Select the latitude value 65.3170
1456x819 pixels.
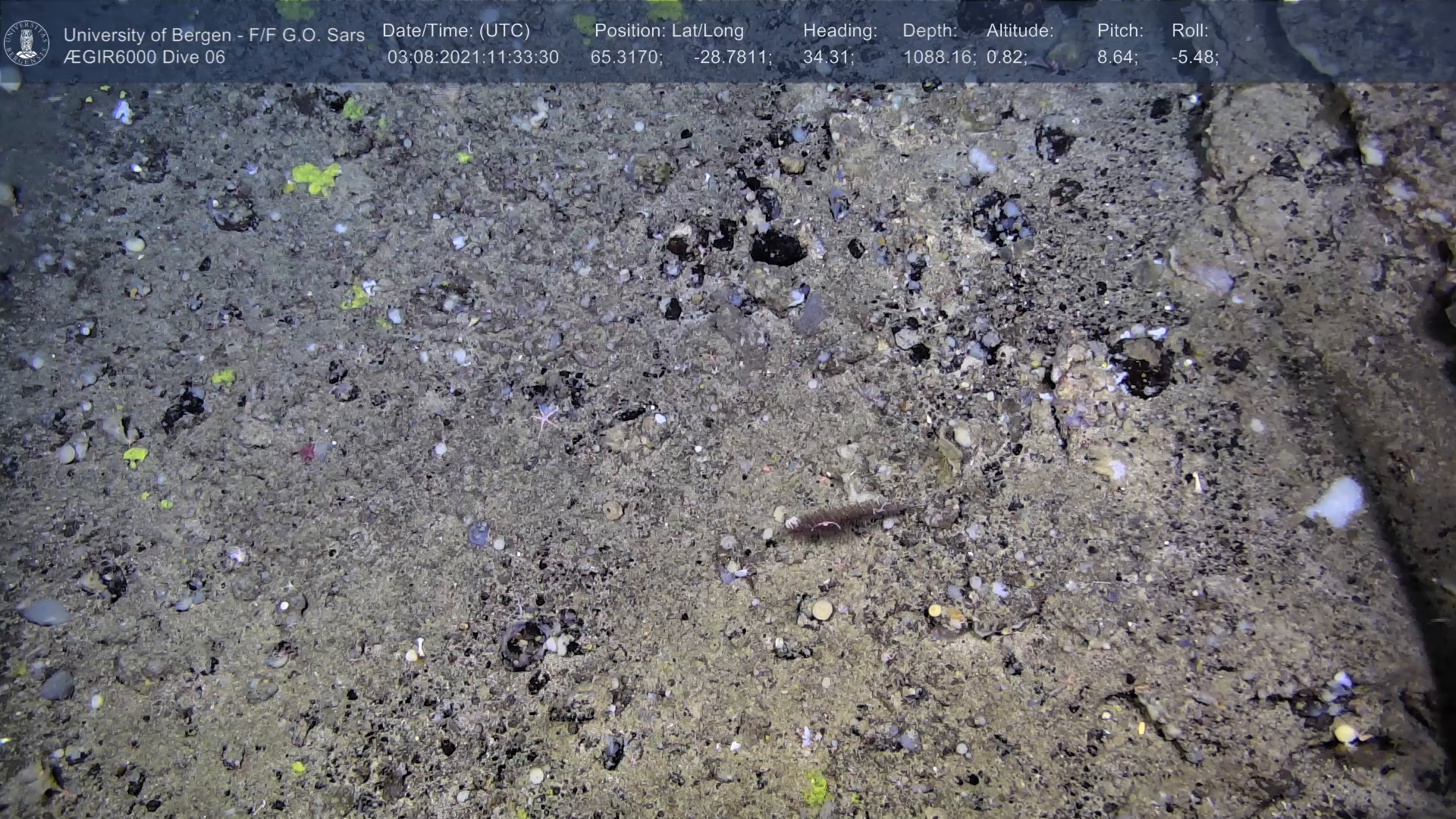[626, 58]
